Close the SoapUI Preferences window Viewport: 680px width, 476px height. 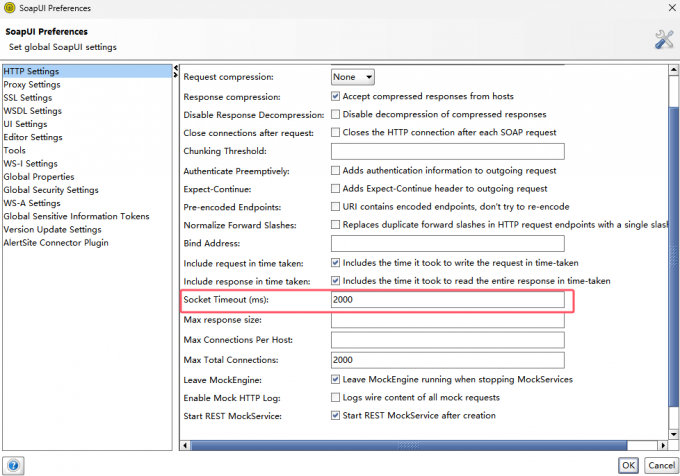point(672,8)
